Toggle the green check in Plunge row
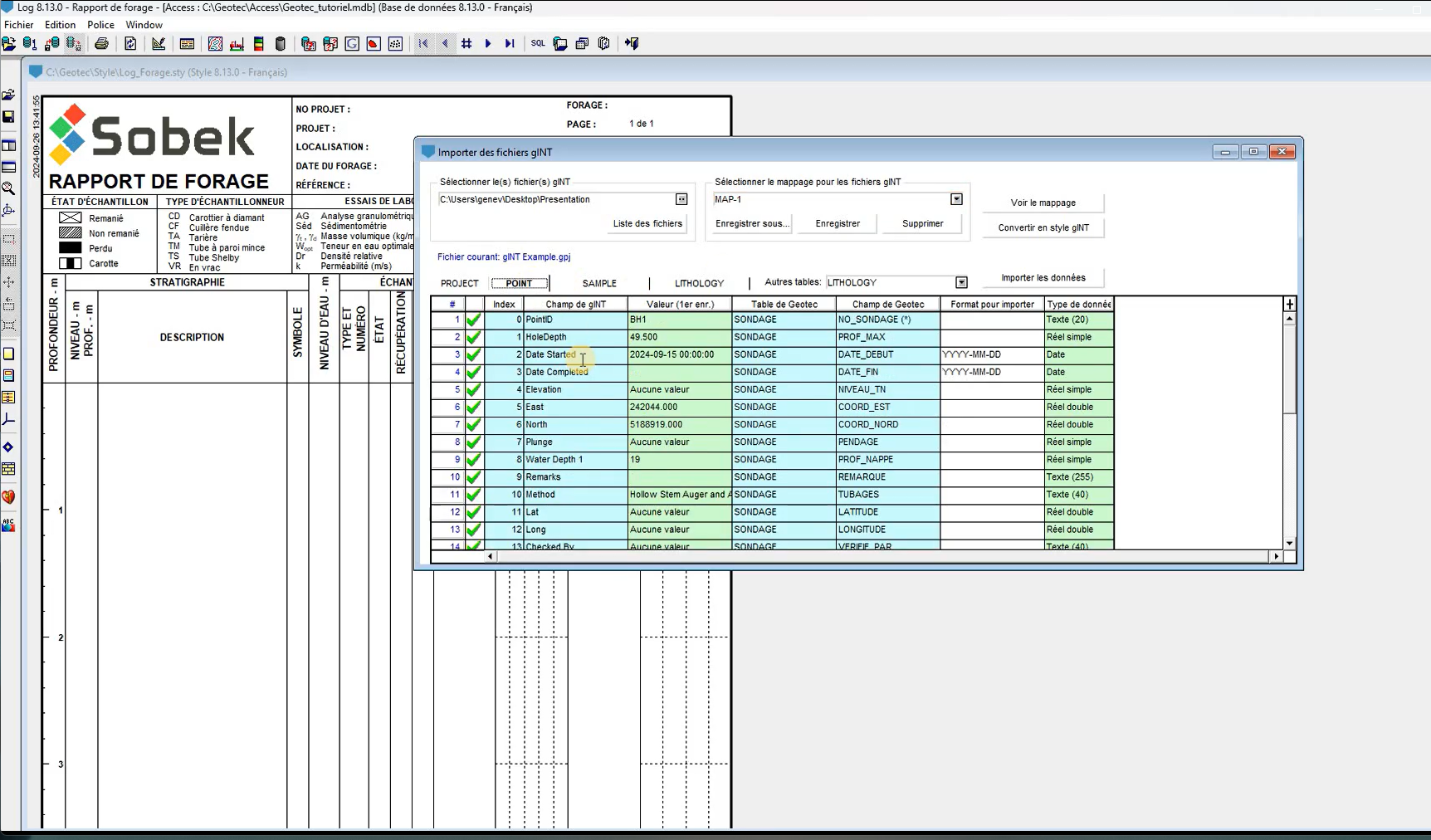 click(474, 442)
